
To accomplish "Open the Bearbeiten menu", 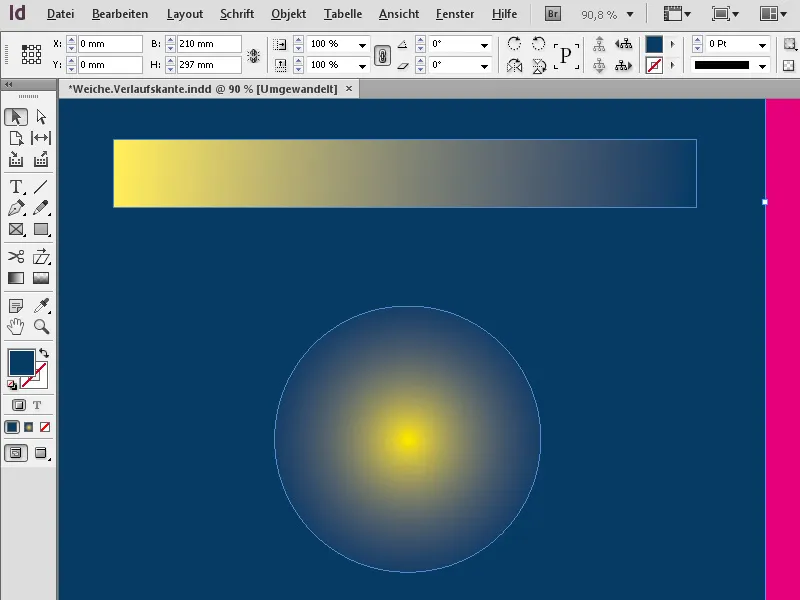I will click(x=120, y=14).
